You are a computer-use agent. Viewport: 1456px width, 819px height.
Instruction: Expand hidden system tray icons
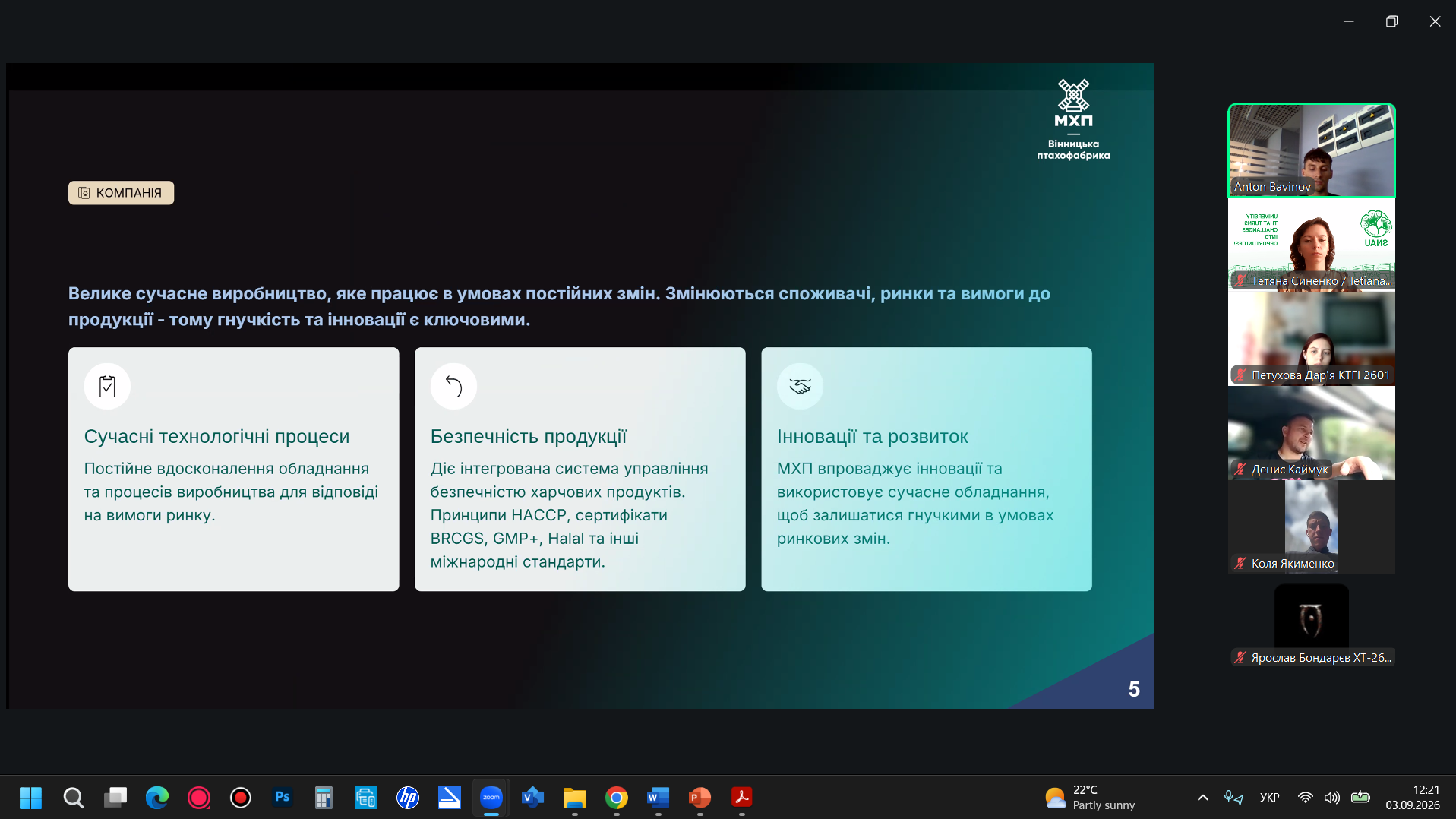tap(1203, 798)
